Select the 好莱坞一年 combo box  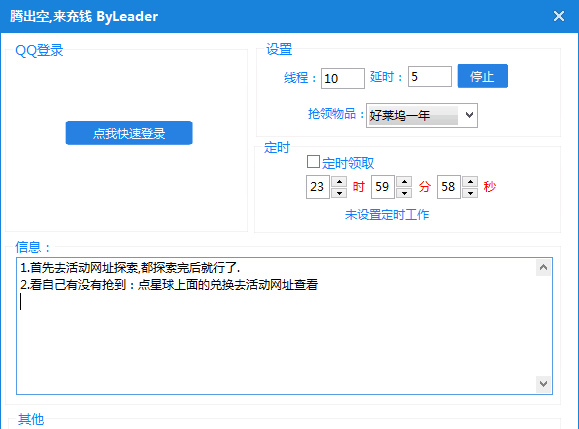coord(422,116)
